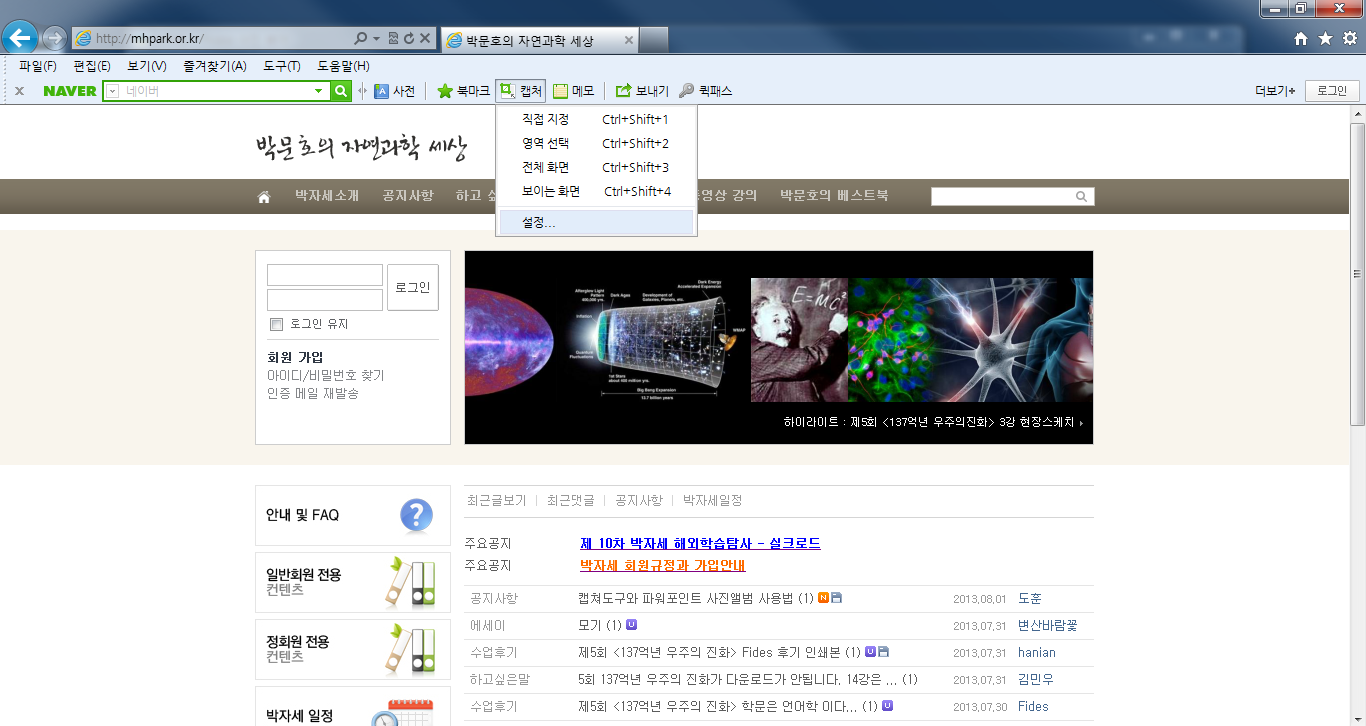Open Internet Explorer tools gear icon

click(1349, 39)
